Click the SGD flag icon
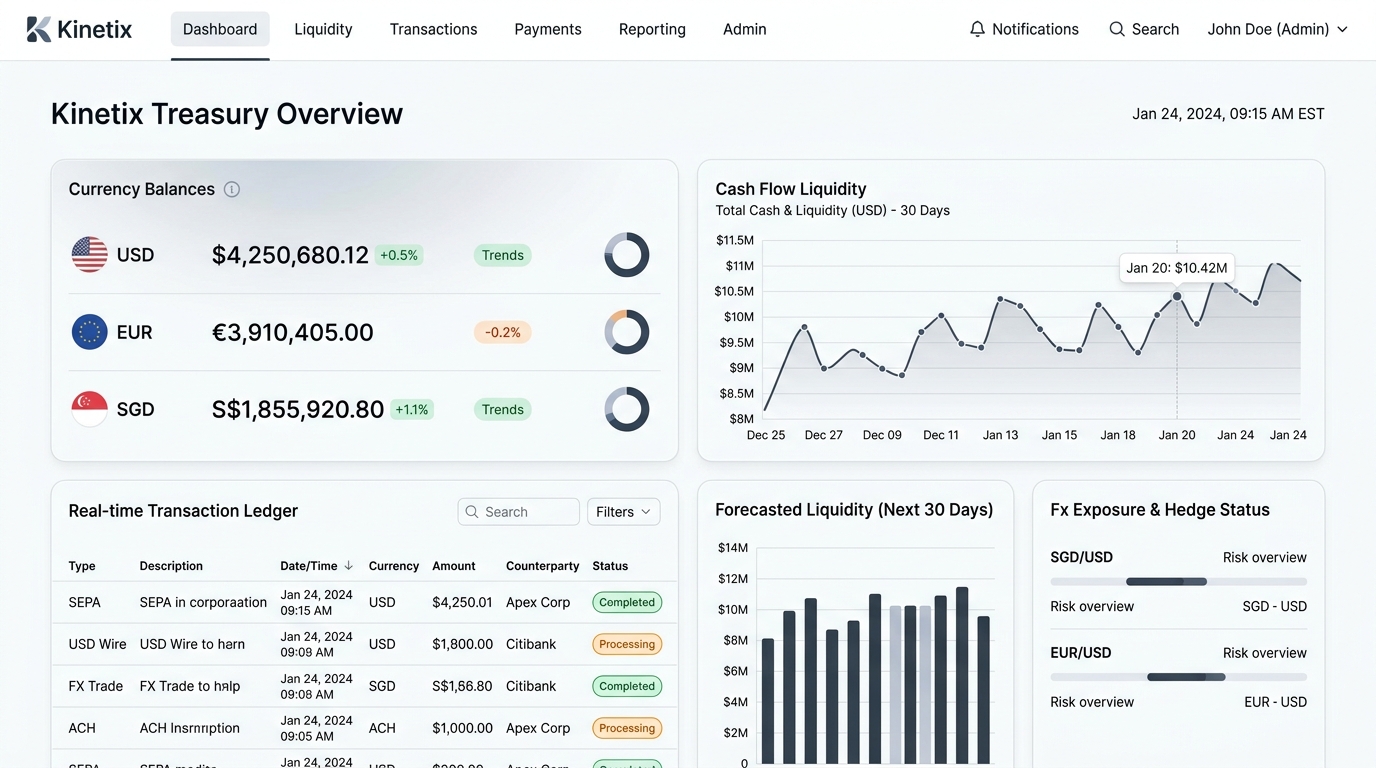Image resolution: width=1376 pixels, height=768 pixels. tap(90, 409)
